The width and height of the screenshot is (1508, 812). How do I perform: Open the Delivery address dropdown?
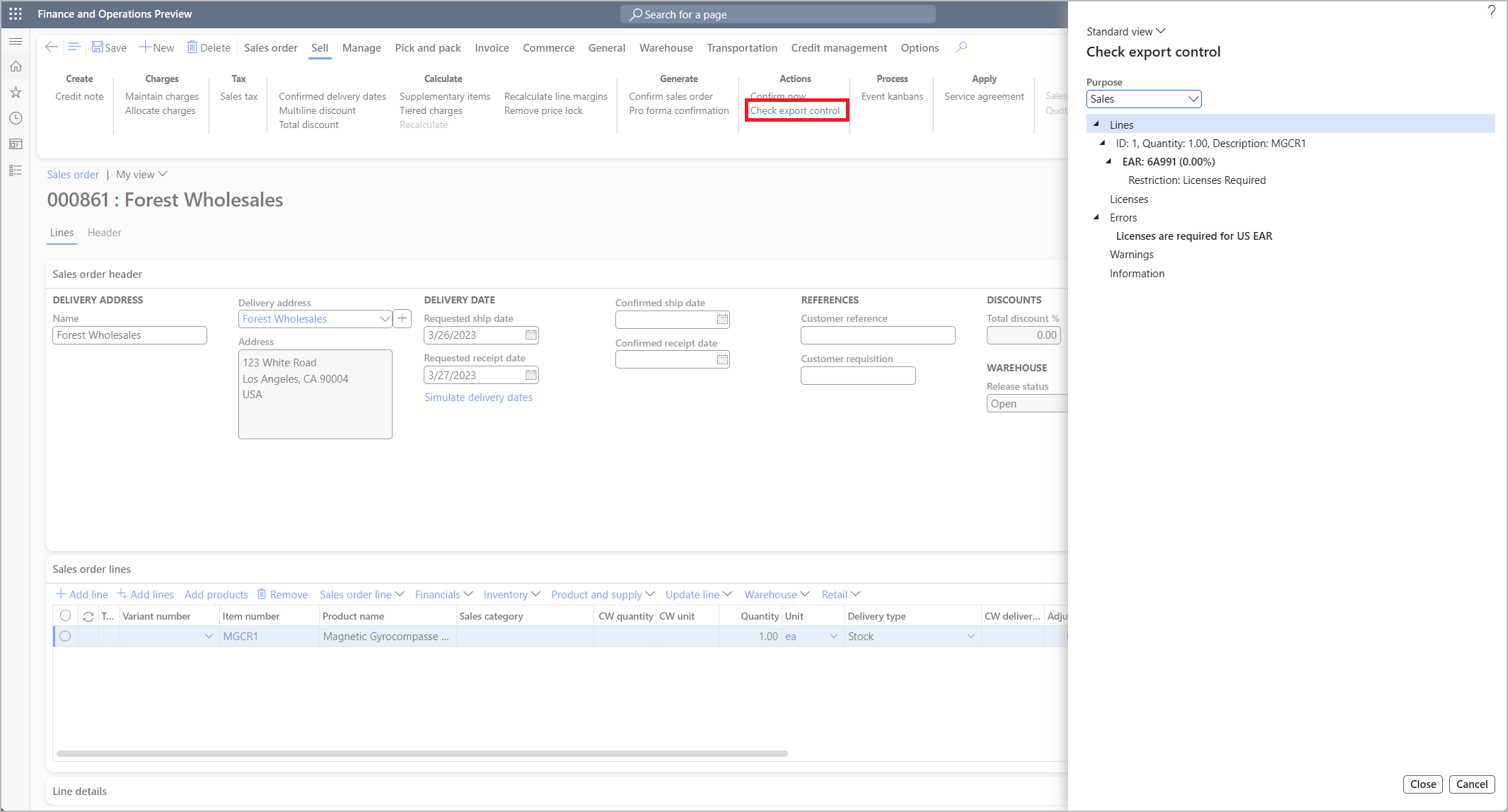pyautogui.click(x=385, y=318)
